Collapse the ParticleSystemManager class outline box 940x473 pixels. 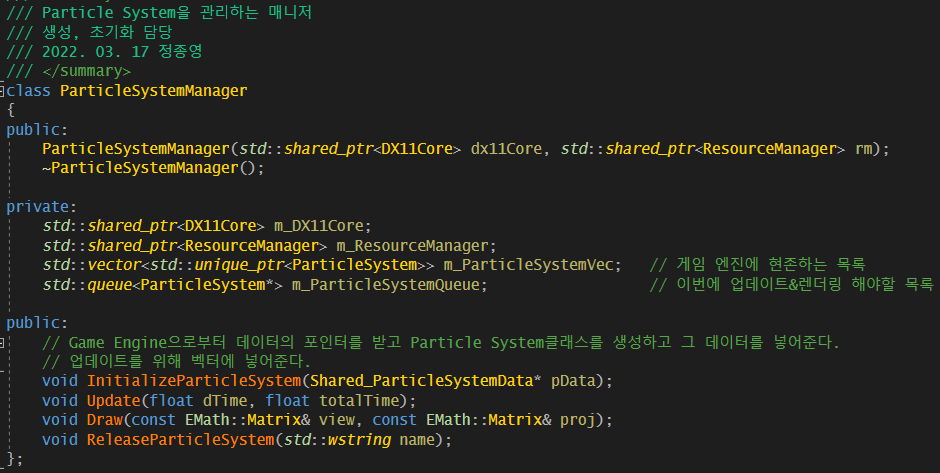(2, 91)
